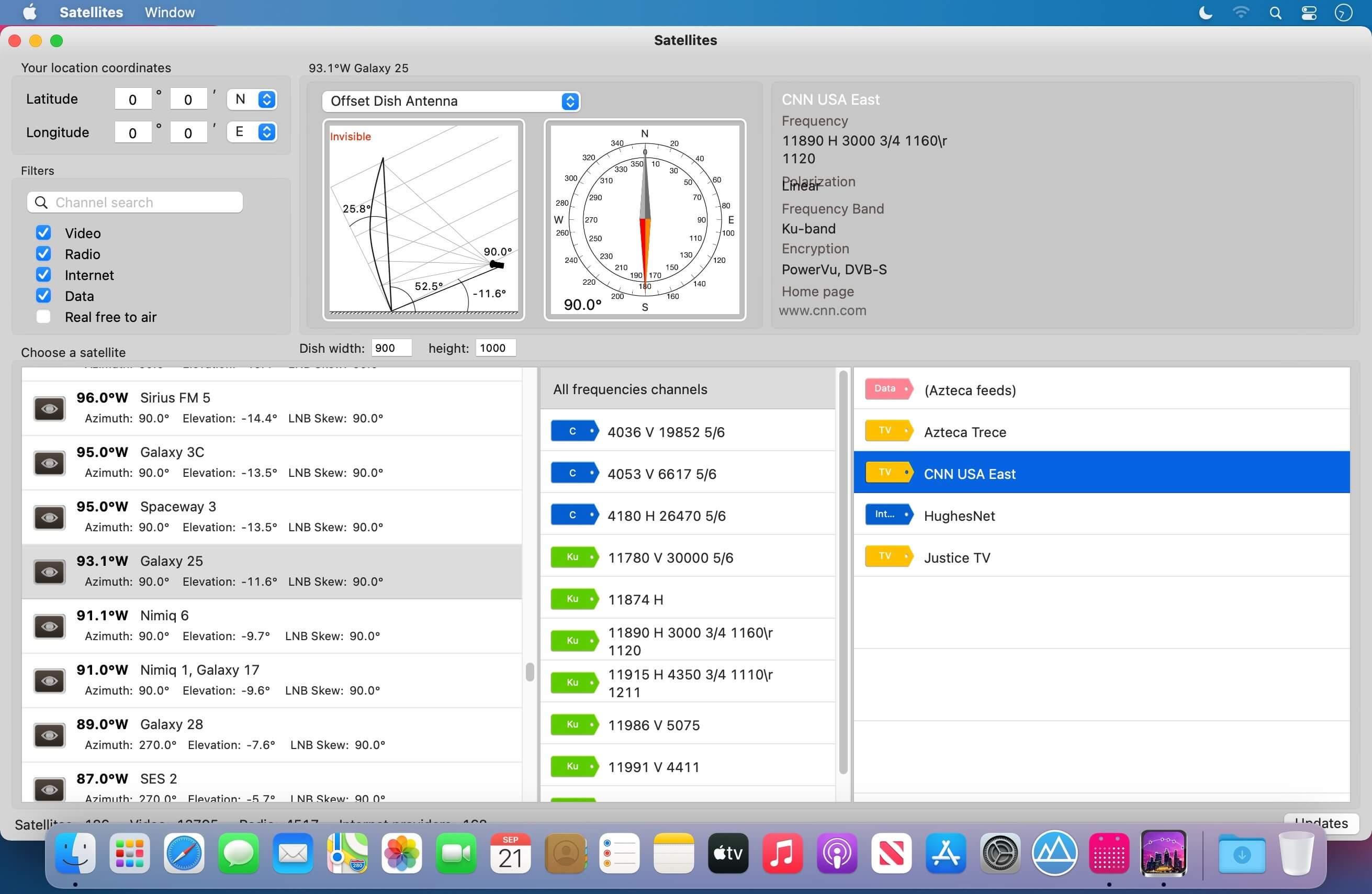Click the Spotlight search icon in menu bar
The height and width of the screenshot is (894, 1372).
click(x=1275, y=13)
